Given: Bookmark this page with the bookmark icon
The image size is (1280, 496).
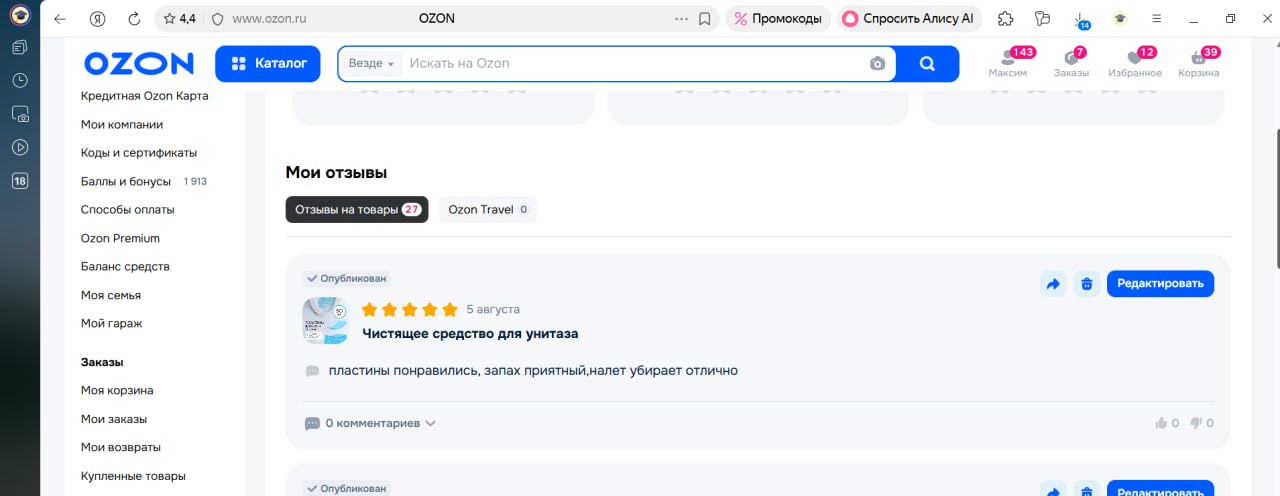Looking at the screenshot, I should pyautogui.click(x=705, y=19).
